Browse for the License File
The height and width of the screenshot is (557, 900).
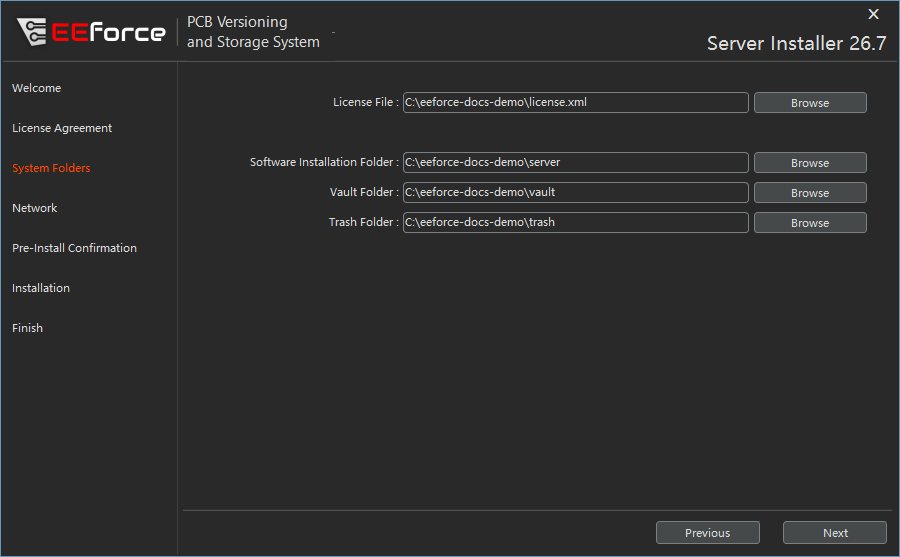[x=810, y=103]
